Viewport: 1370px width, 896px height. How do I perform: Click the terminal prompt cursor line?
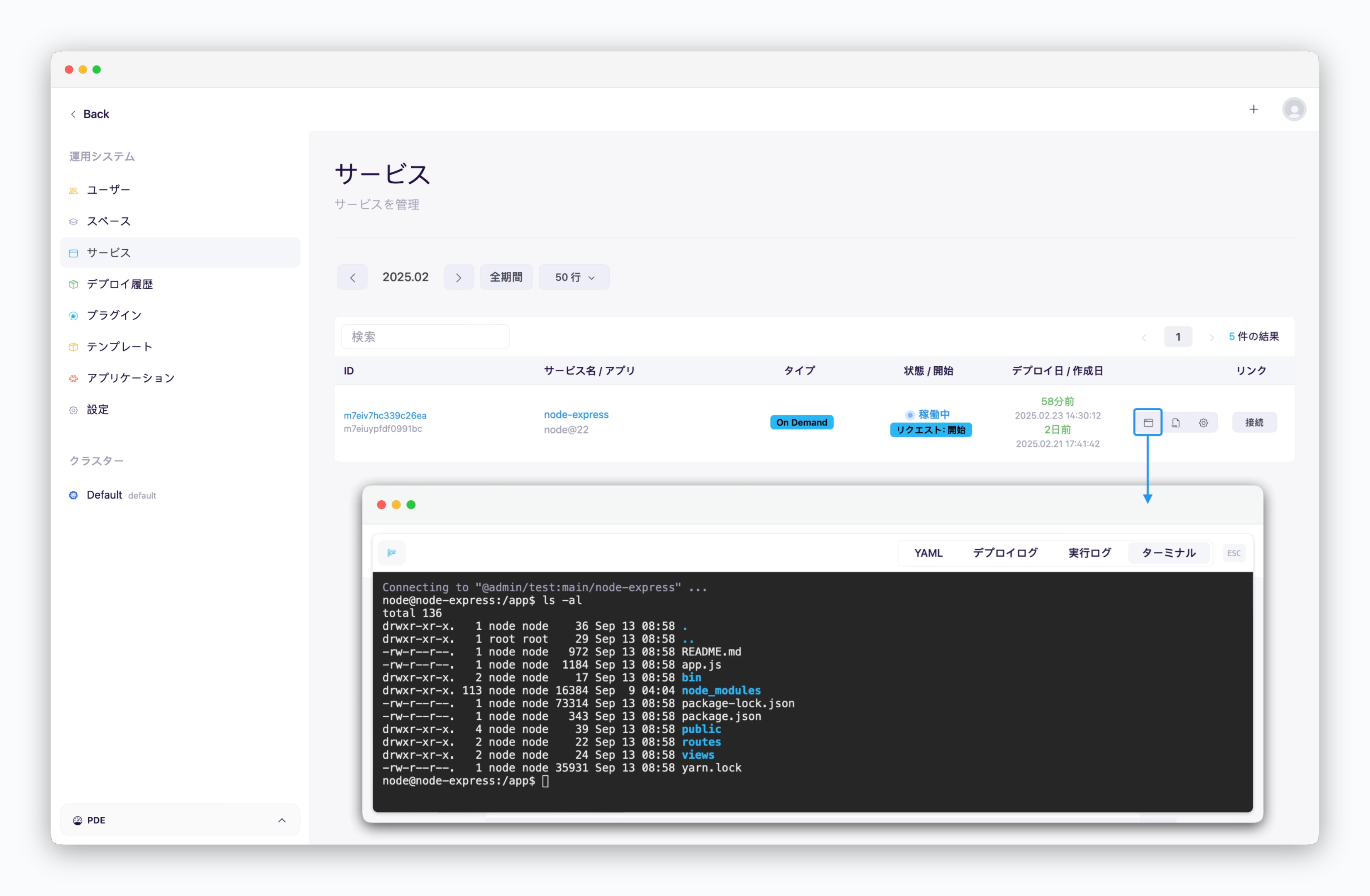pyautogui.click(x=465, y=782)
